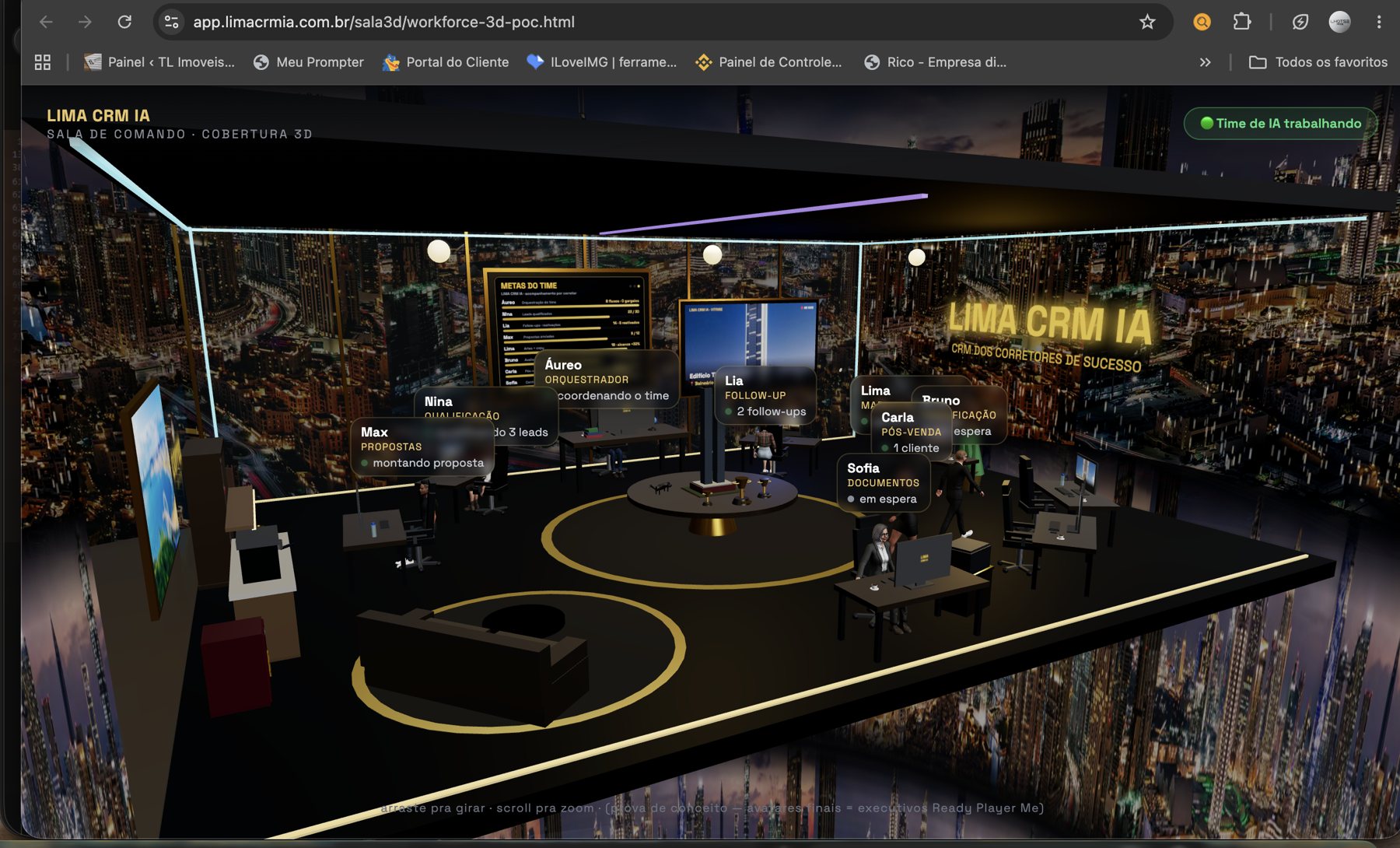Click 'coordenando o time' status text
1400x848 pixels.
[614, 396]
